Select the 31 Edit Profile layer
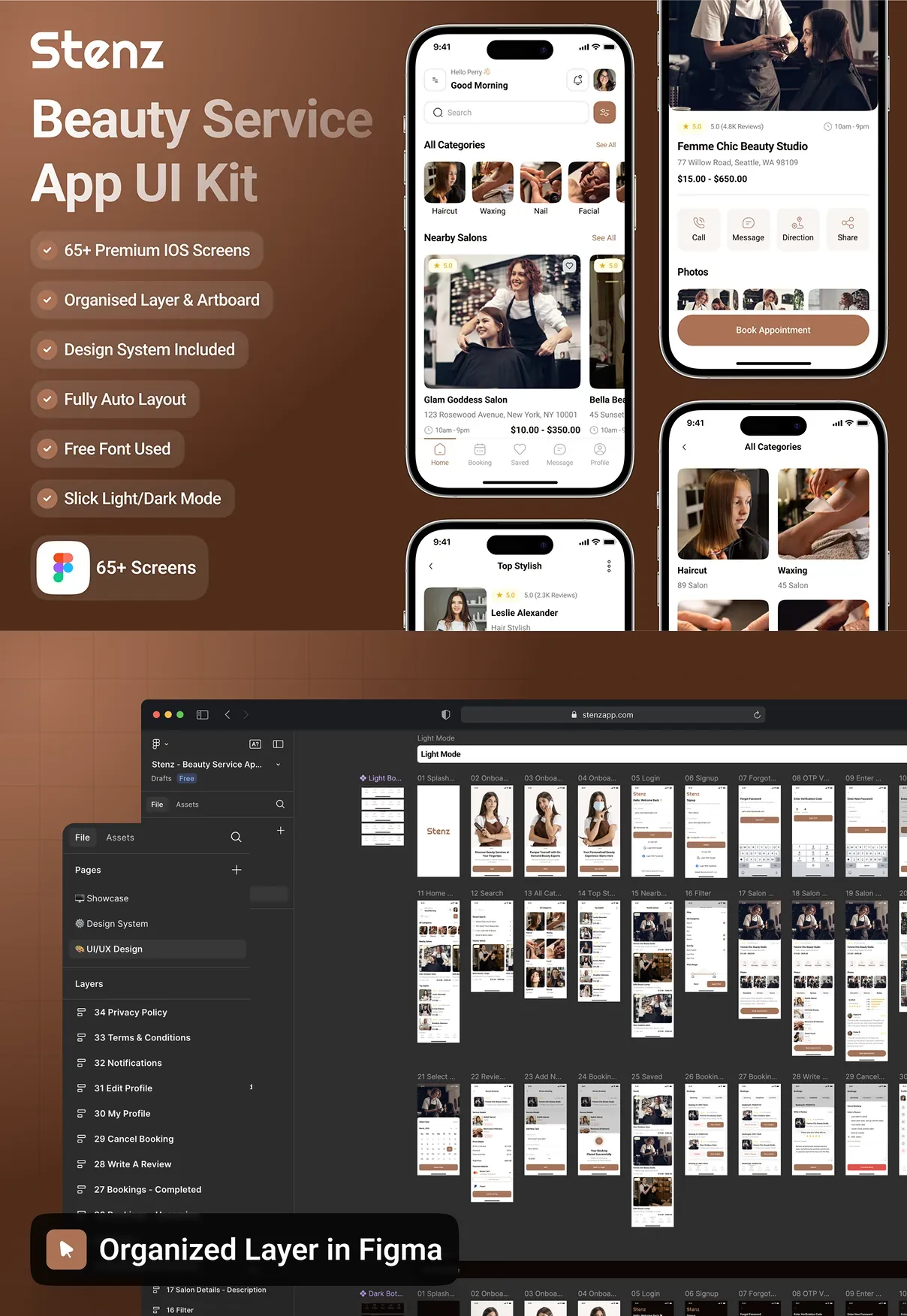Image resolution: width=907 pixels, height=1316 pixels. pyautogui.click(x=123, y=1088)
